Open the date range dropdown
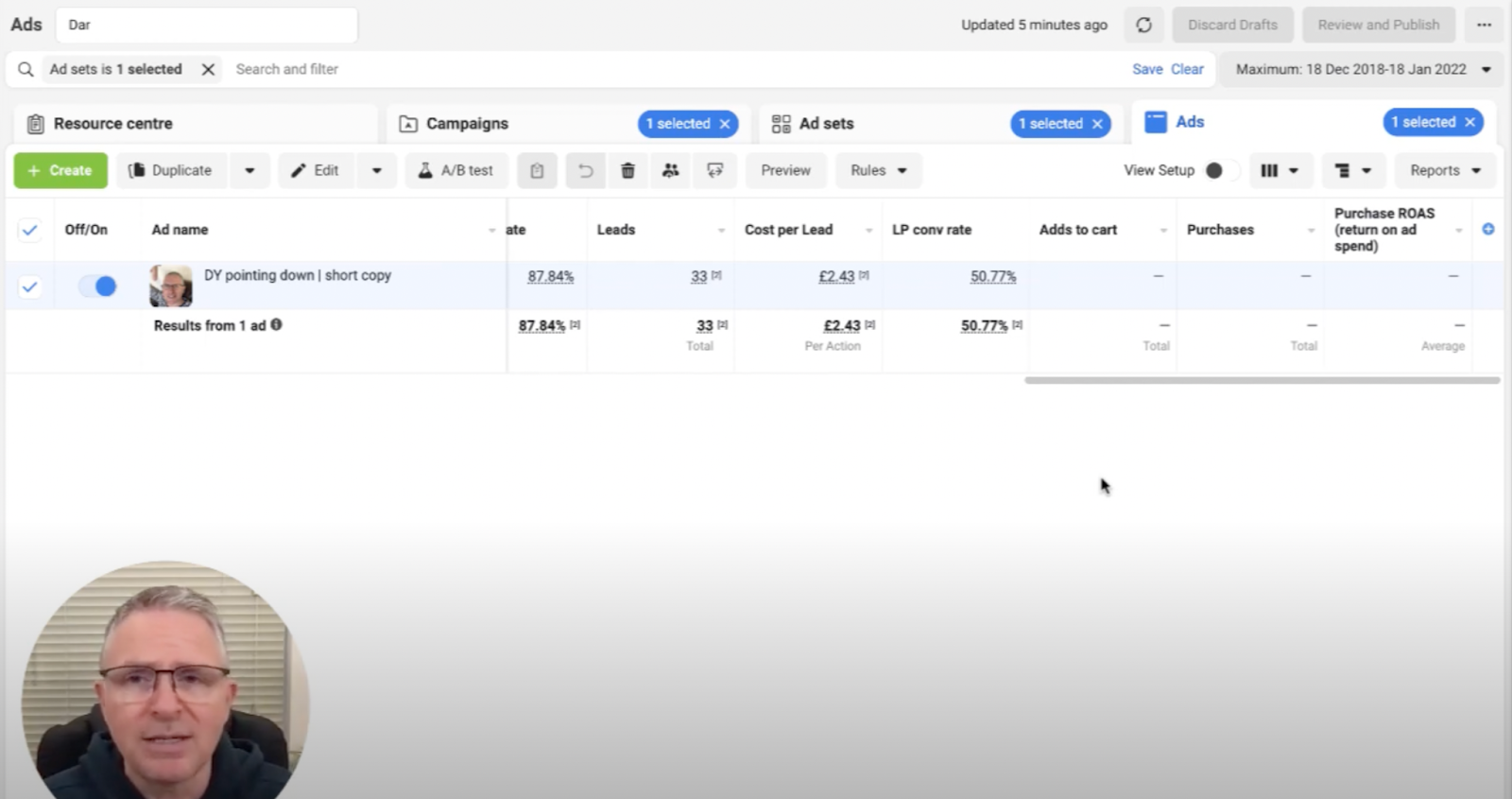1512x799 pixels. [x=1362, y=69]
